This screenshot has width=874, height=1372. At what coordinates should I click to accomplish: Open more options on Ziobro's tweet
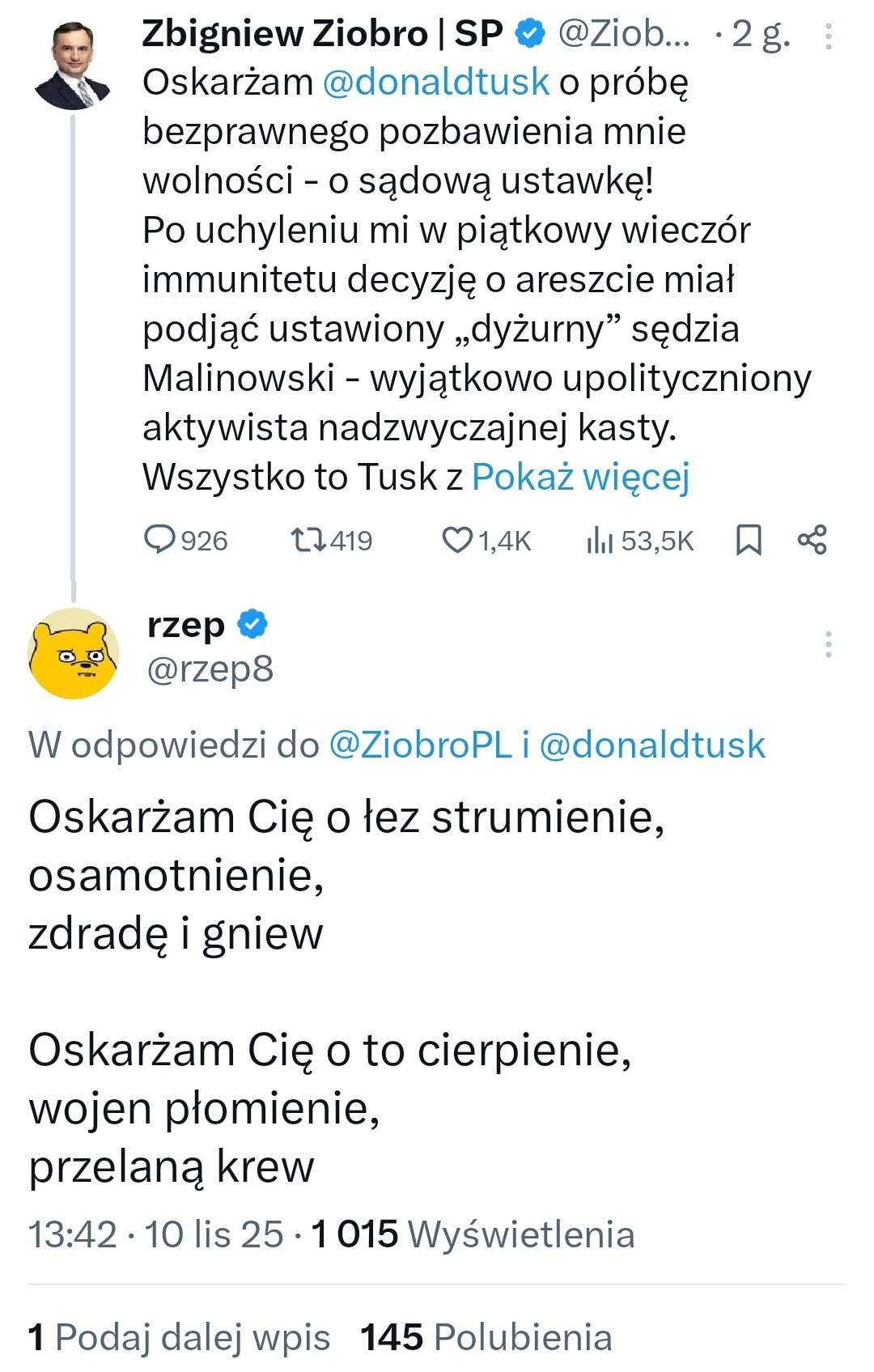(x=829, y=36)
